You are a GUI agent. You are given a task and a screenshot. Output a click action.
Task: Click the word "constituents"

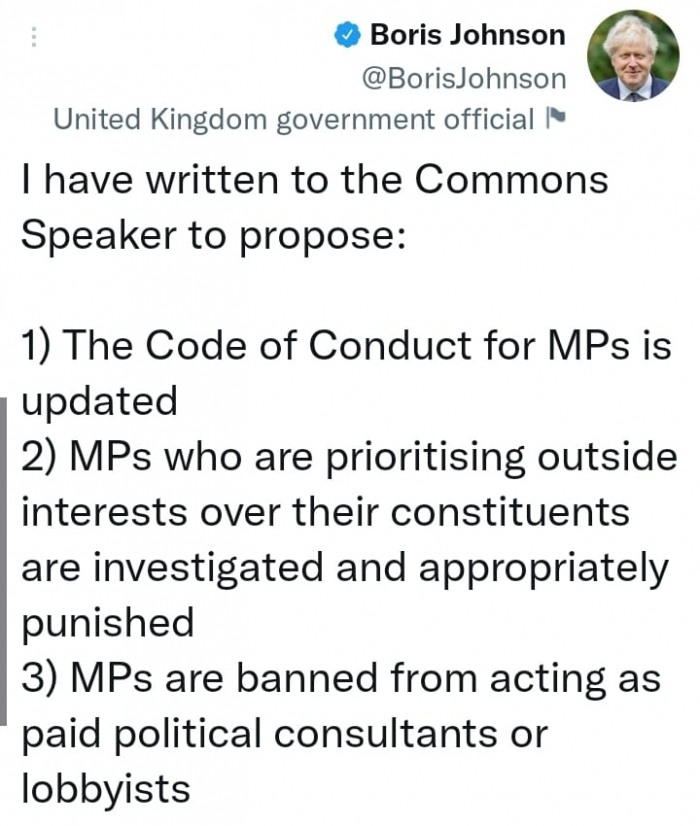point(510,512)
